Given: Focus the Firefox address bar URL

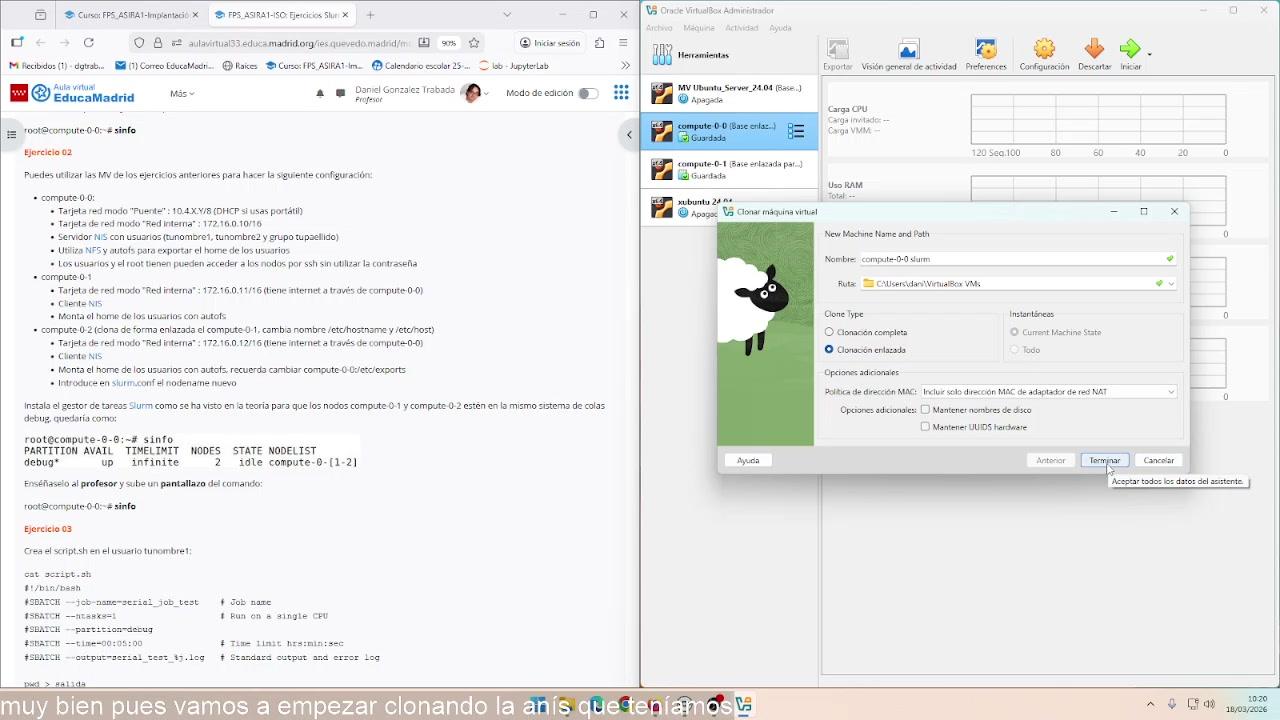Looking at the screenshot, I should pos(299,43).
